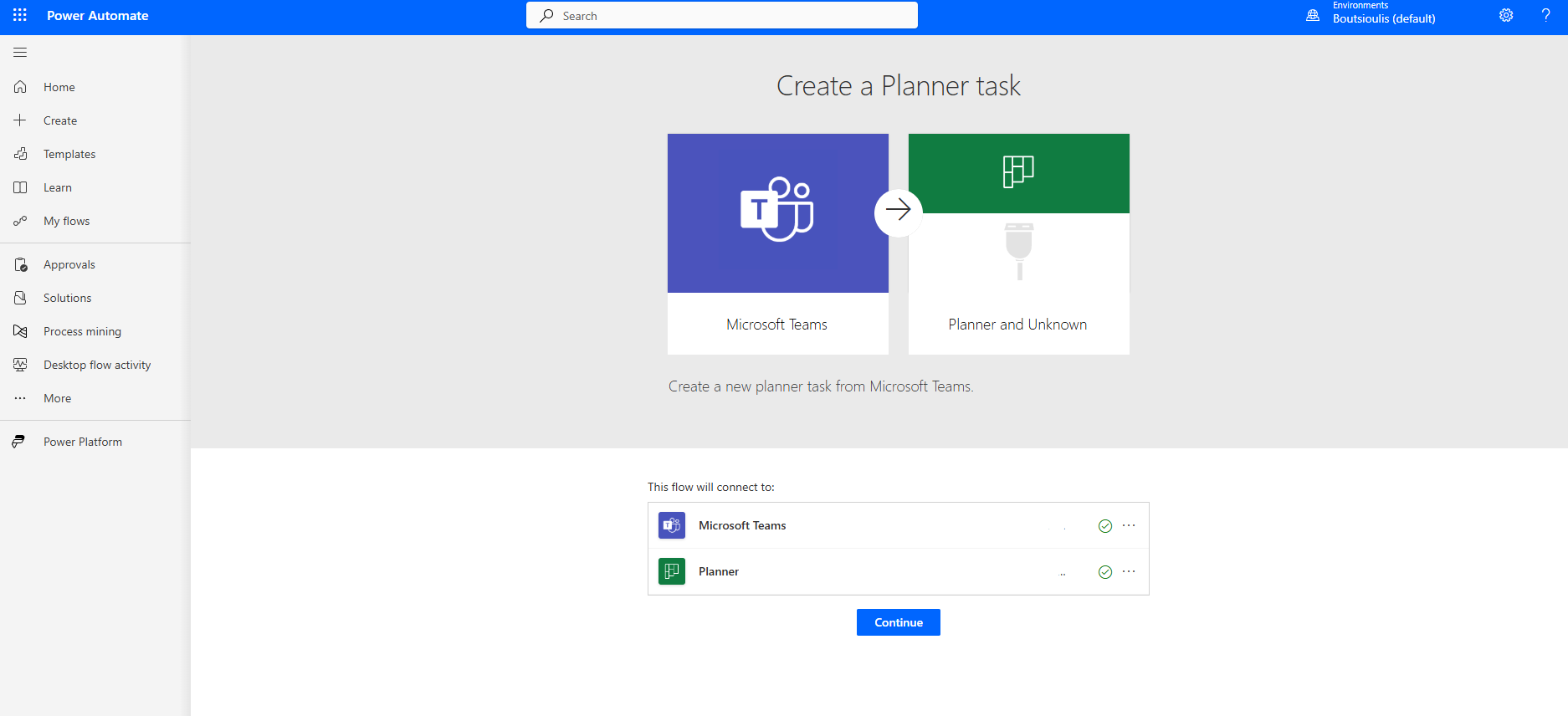
Task: Click the Desktop flow activity icon
Action: pos(20,365)
